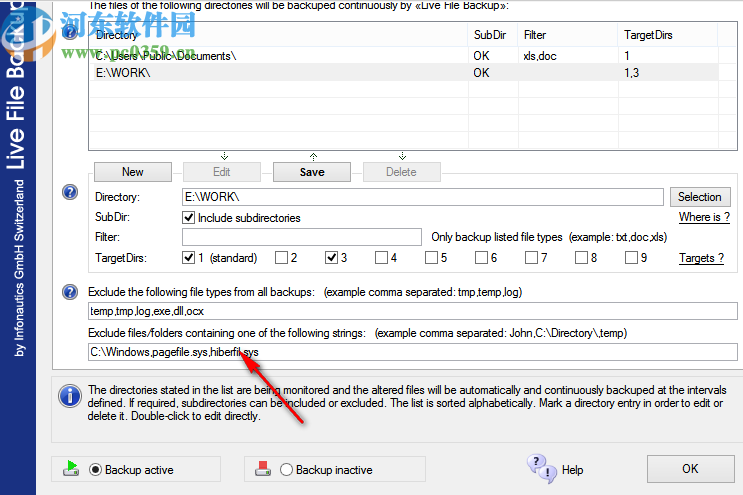Viewport: 743px width, 495px height.
Task: Click the New button
Action: (133, 172)
